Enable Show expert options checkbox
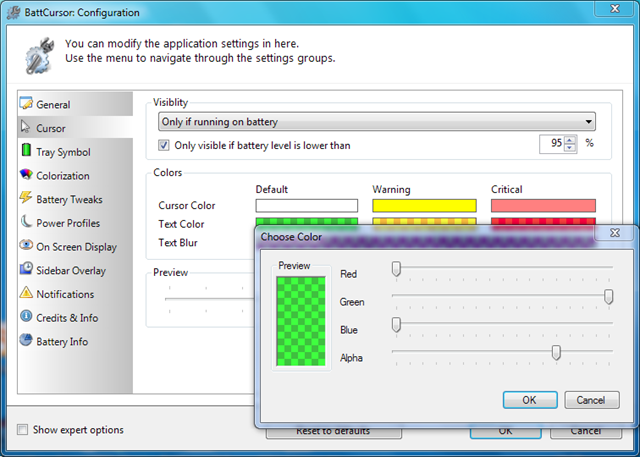This screenshot has width=640, height=457. click(x=22, y=429)
